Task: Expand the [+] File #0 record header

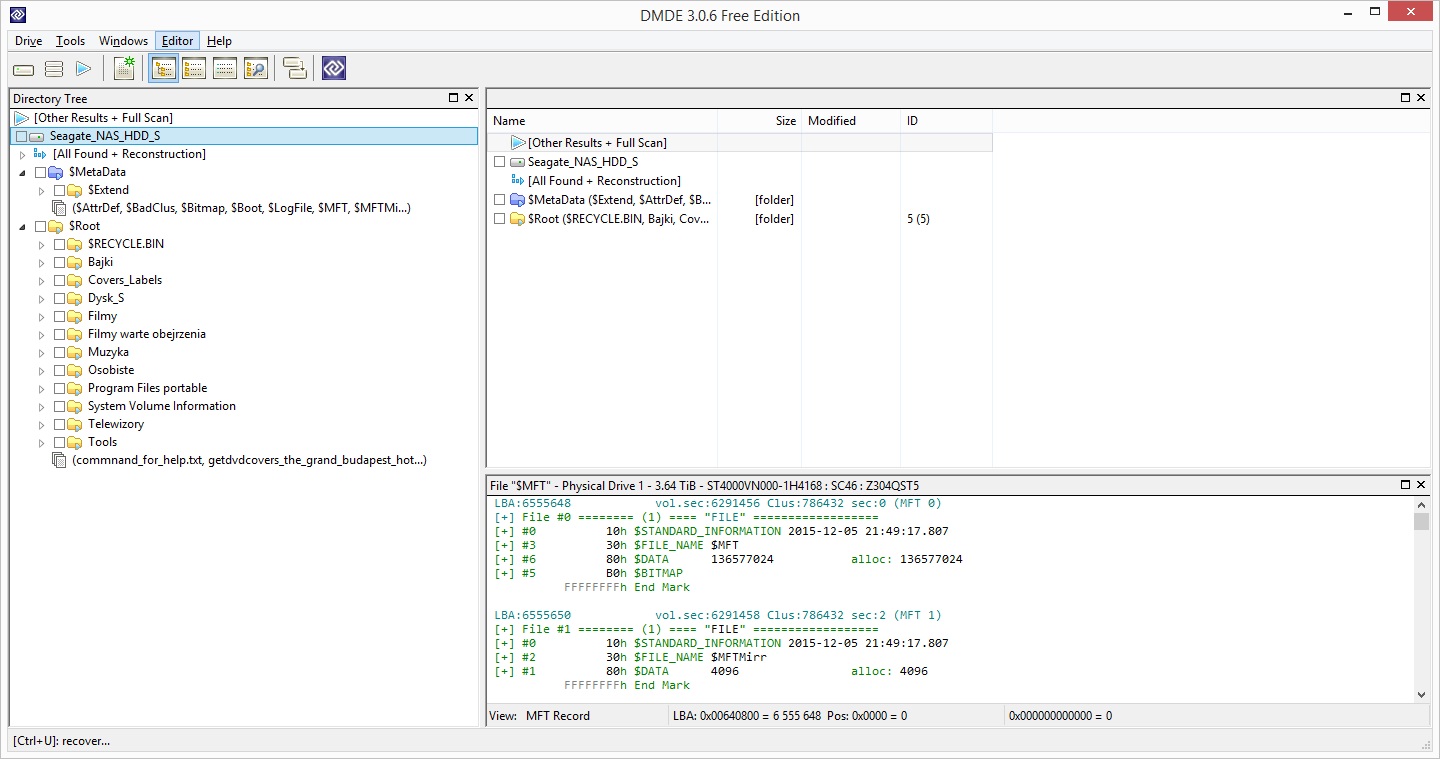Action: [504, 517]
